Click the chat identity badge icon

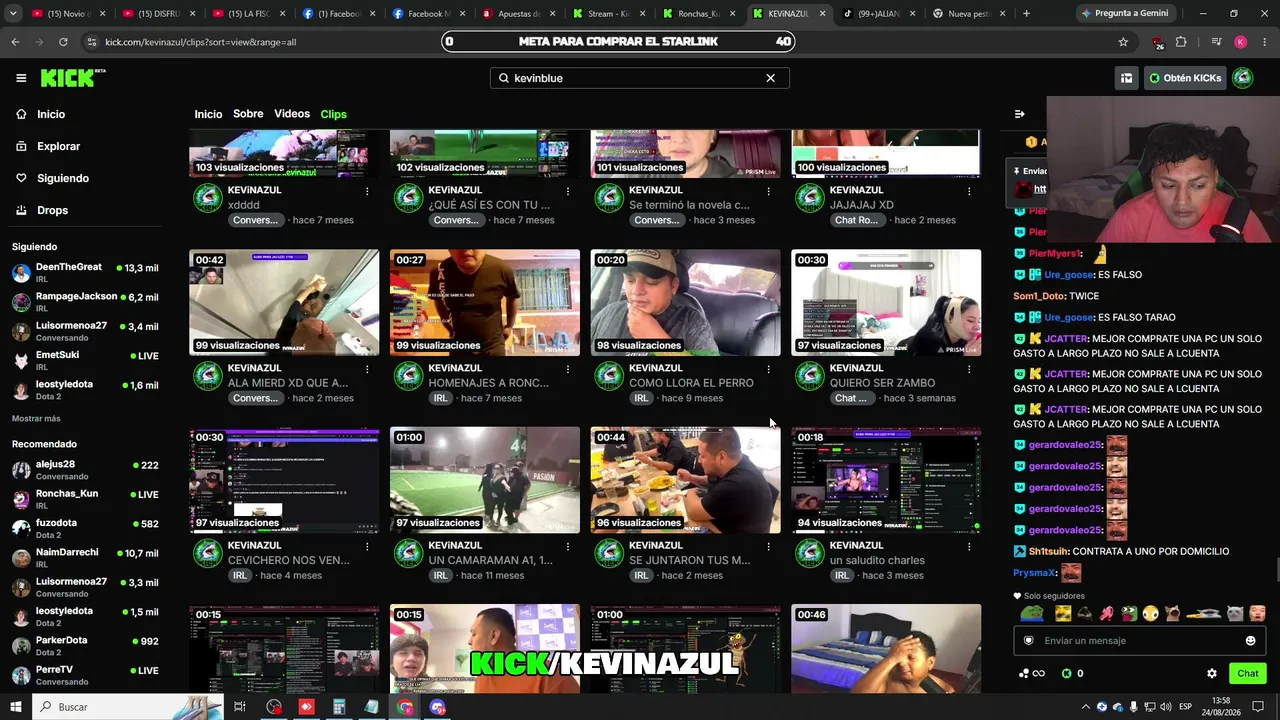(x=1028, y=641)
